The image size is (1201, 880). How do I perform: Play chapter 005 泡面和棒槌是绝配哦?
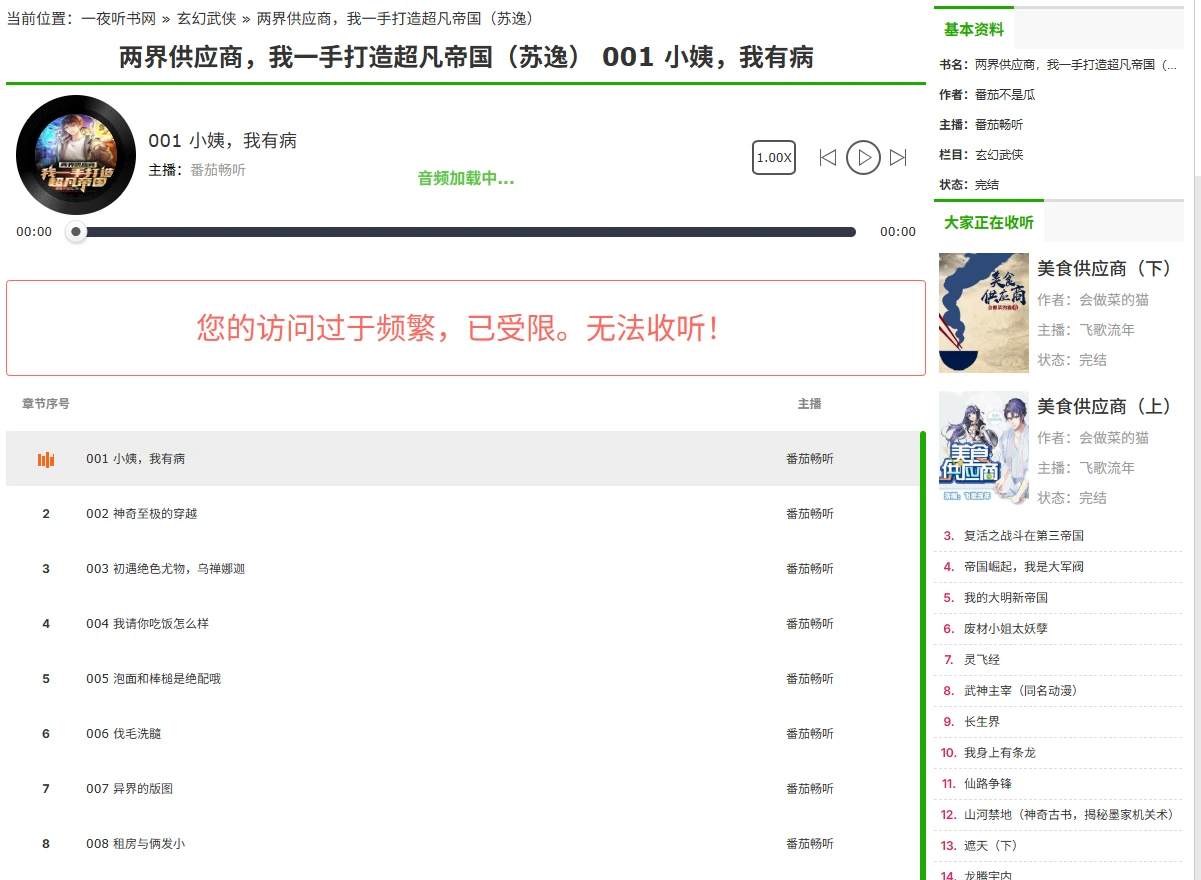point(153,679)
